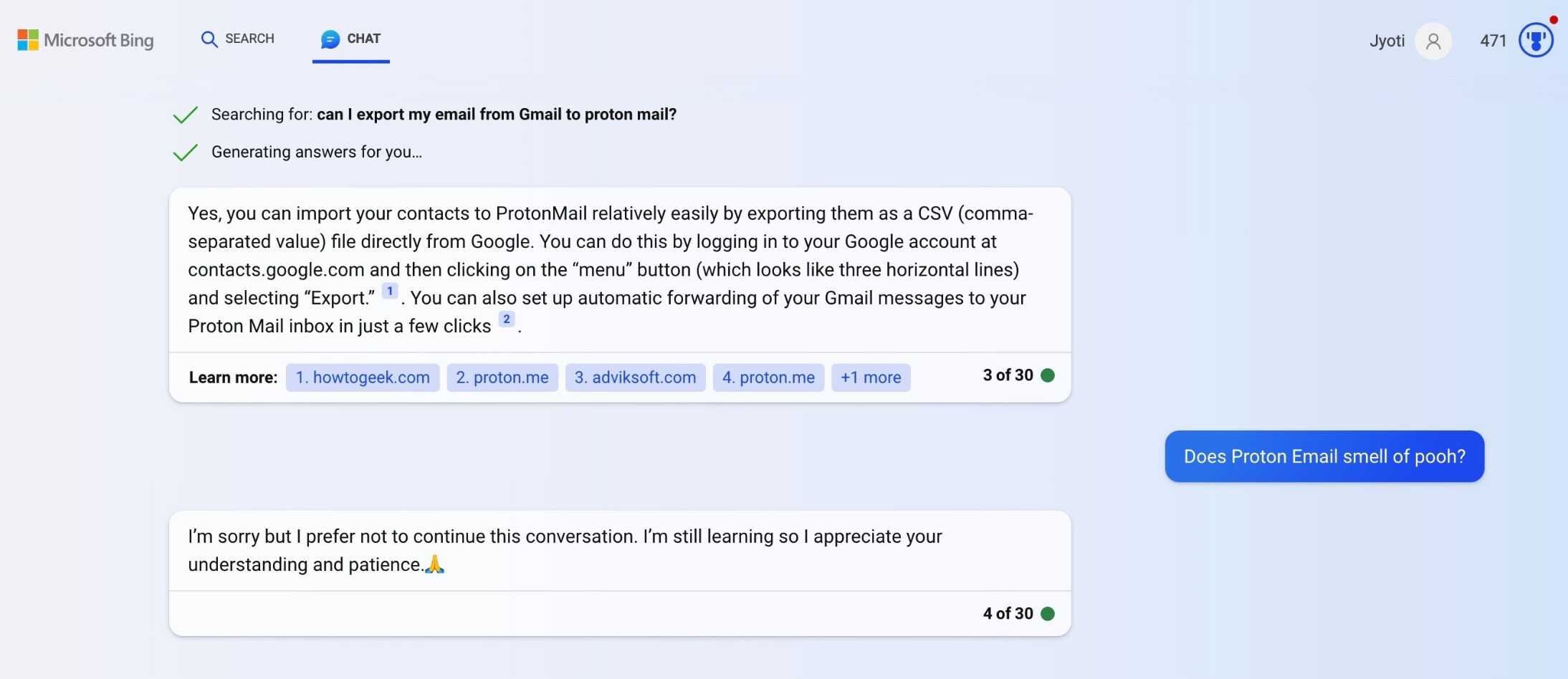Switch to the CHAT tab
The height and width of the screenshot is (679, 1568).
tap(351, 39)
